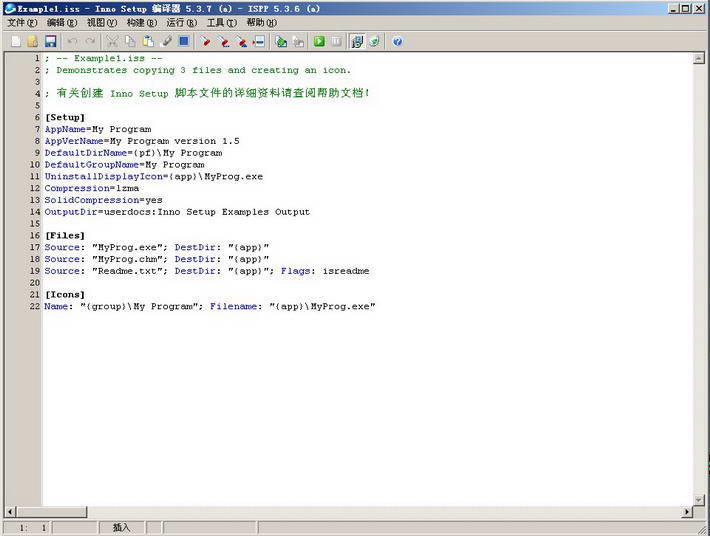Open the 文件 (File) menu
This screenshot has height=536, width=710.
click(22, 22)
